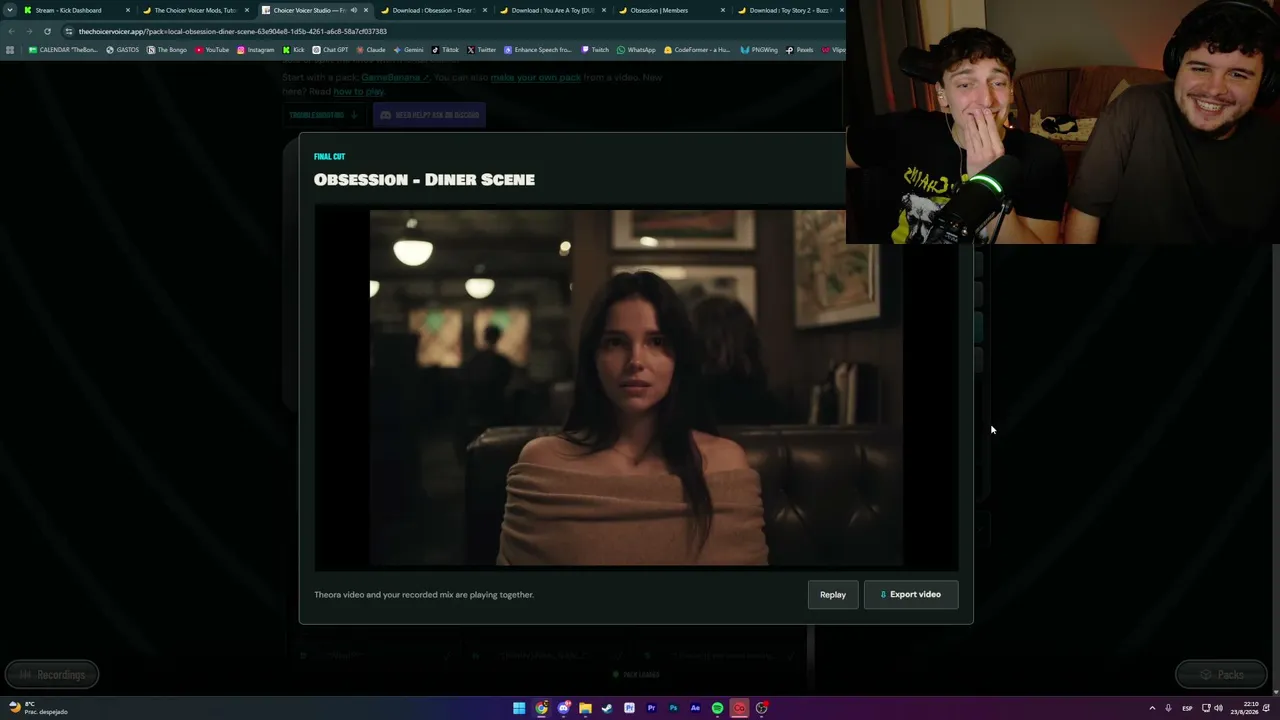Screen dimensions: 1280x720
Task: Open Chrome from the taskbar
Action: coord(541,708)
